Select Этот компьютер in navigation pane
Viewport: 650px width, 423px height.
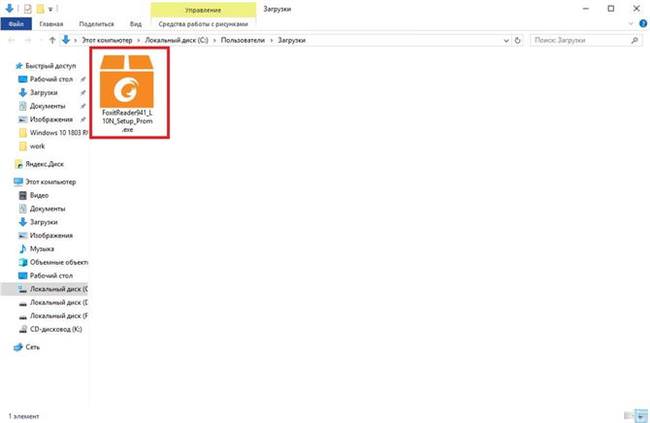pyautogui.click(x=51, y=182)
